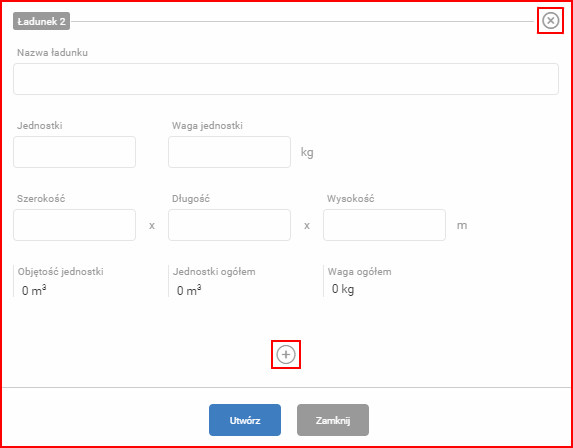Select the Objętość jednostki 0 m³ value

[34, 291]
